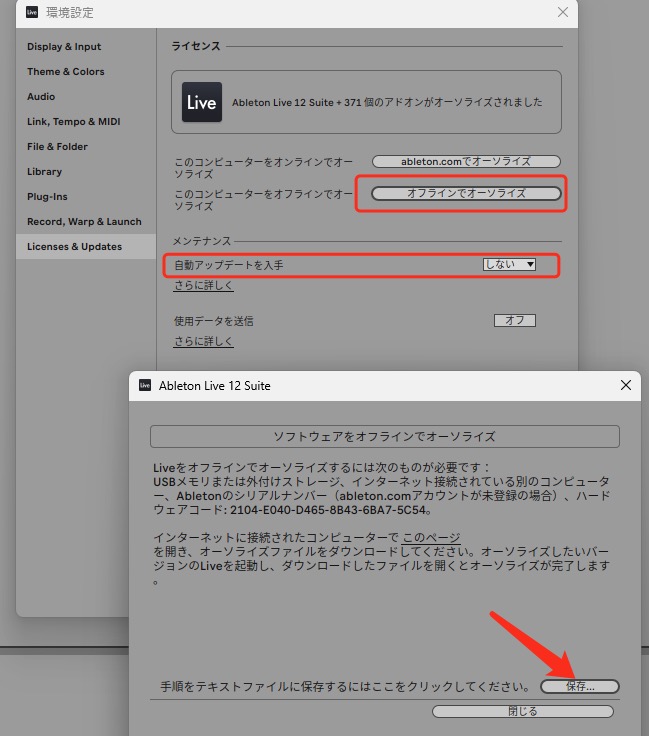649x736 pixels.
Task: Open さらに詳しく link under usage data
Action: [203, 341]
